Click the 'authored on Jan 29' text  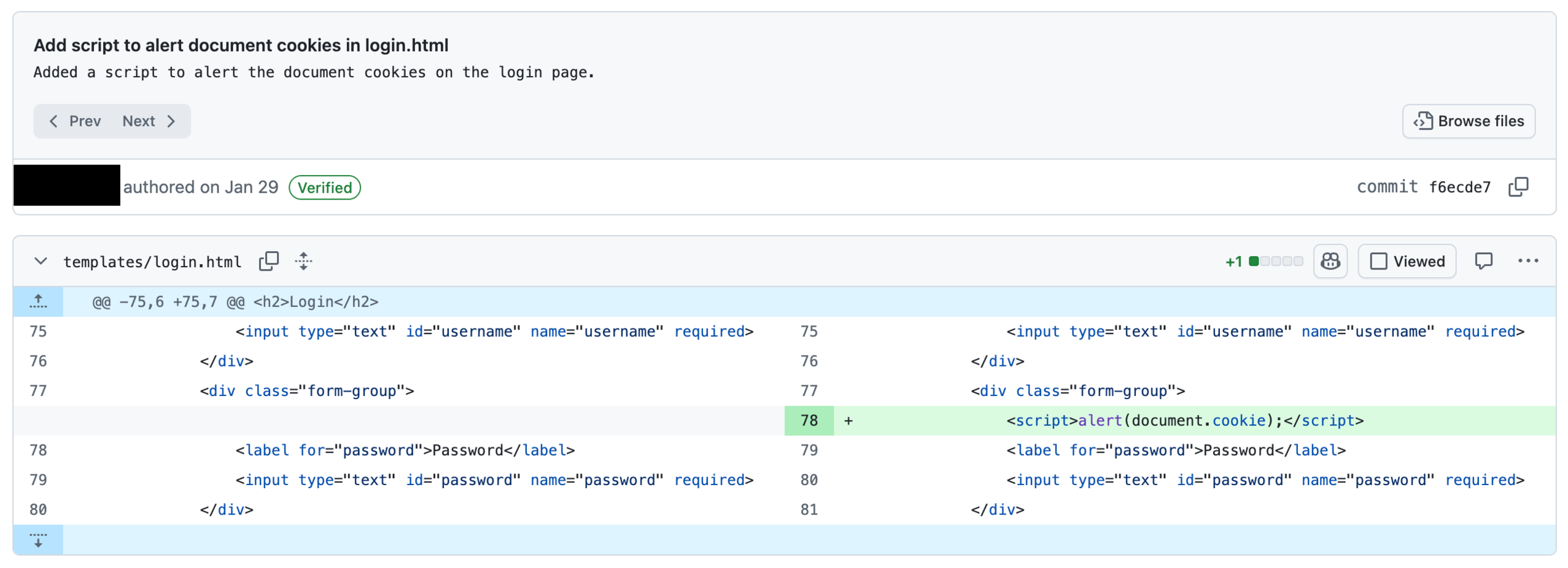[x=201, y=187]
